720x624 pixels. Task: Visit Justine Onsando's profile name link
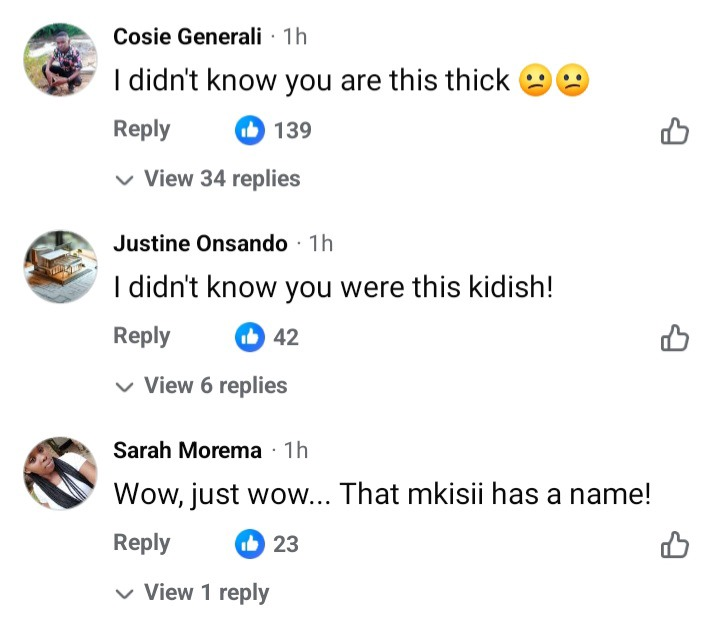[x=200, y=244]
